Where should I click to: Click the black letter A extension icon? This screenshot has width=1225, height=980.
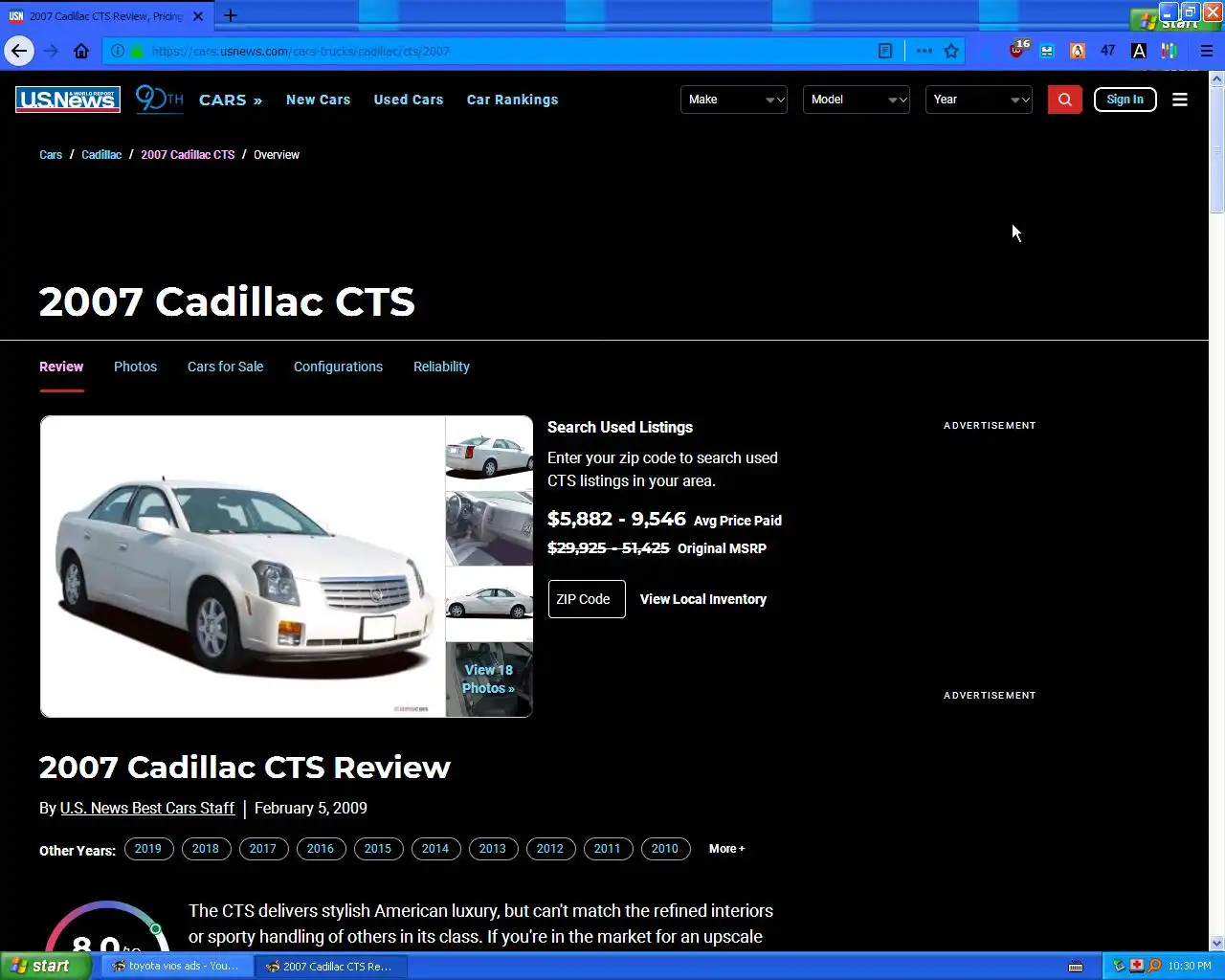click(x=1139, y=51)
